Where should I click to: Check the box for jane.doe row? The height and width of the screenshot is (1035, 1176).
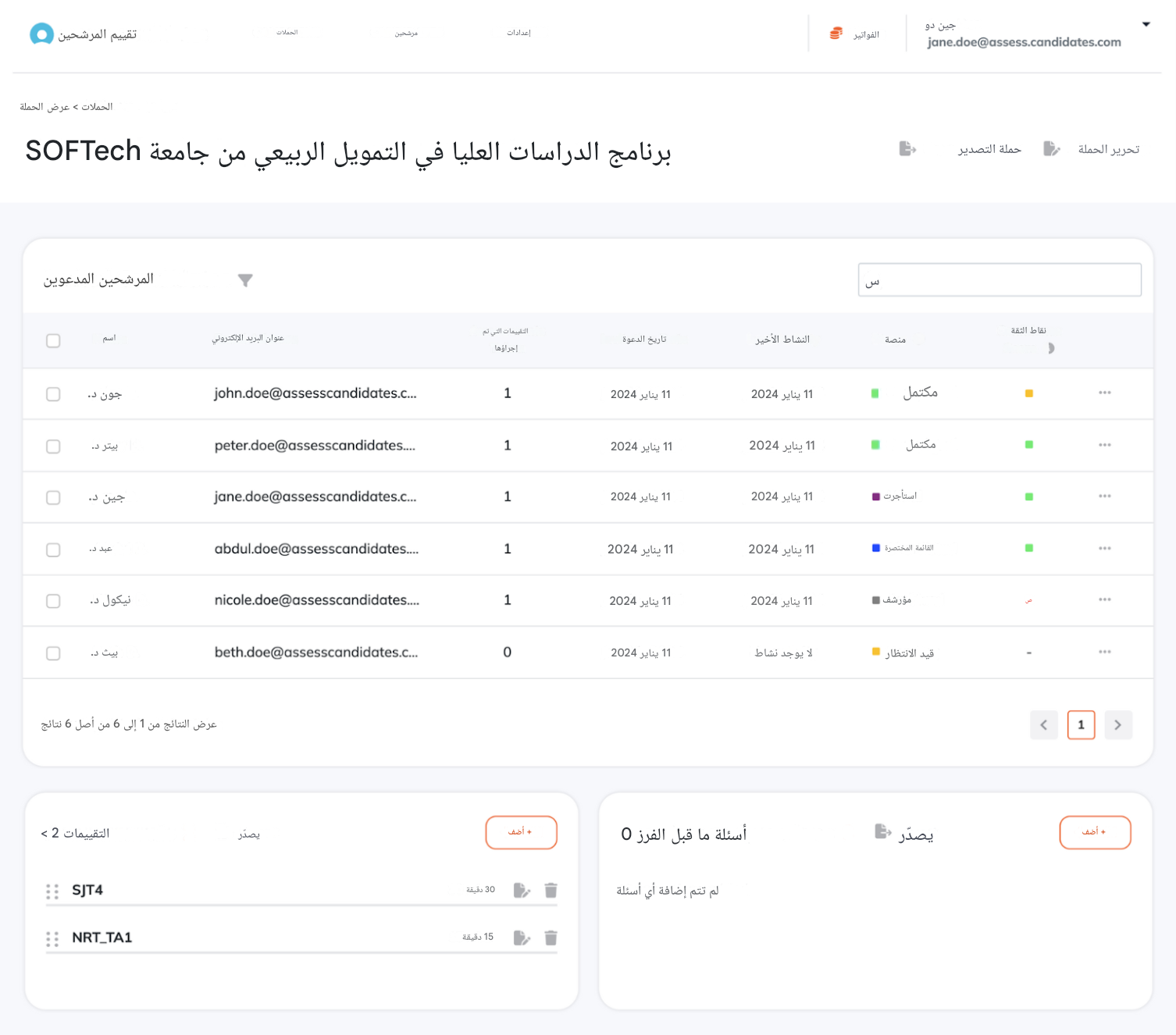[53, 497]
